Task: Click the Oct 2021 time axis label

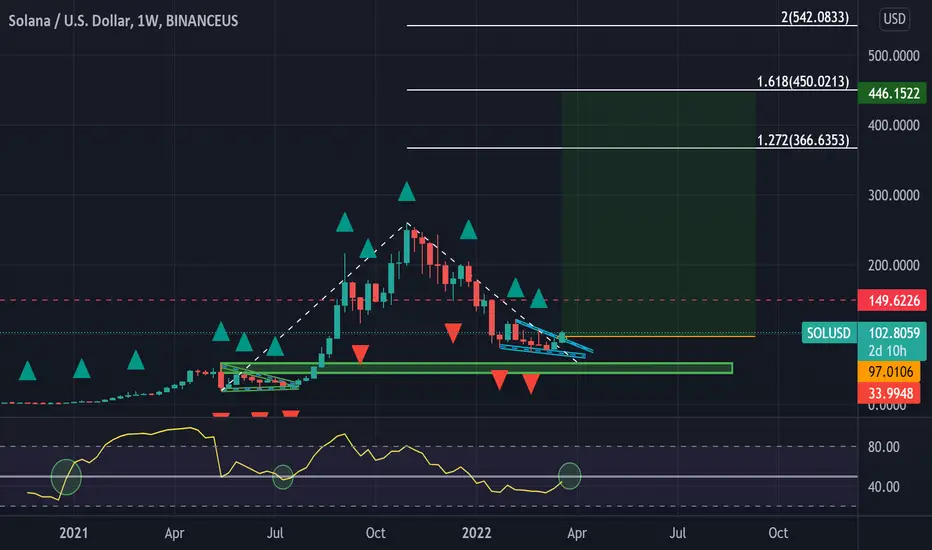Action: tap(376, 533)
